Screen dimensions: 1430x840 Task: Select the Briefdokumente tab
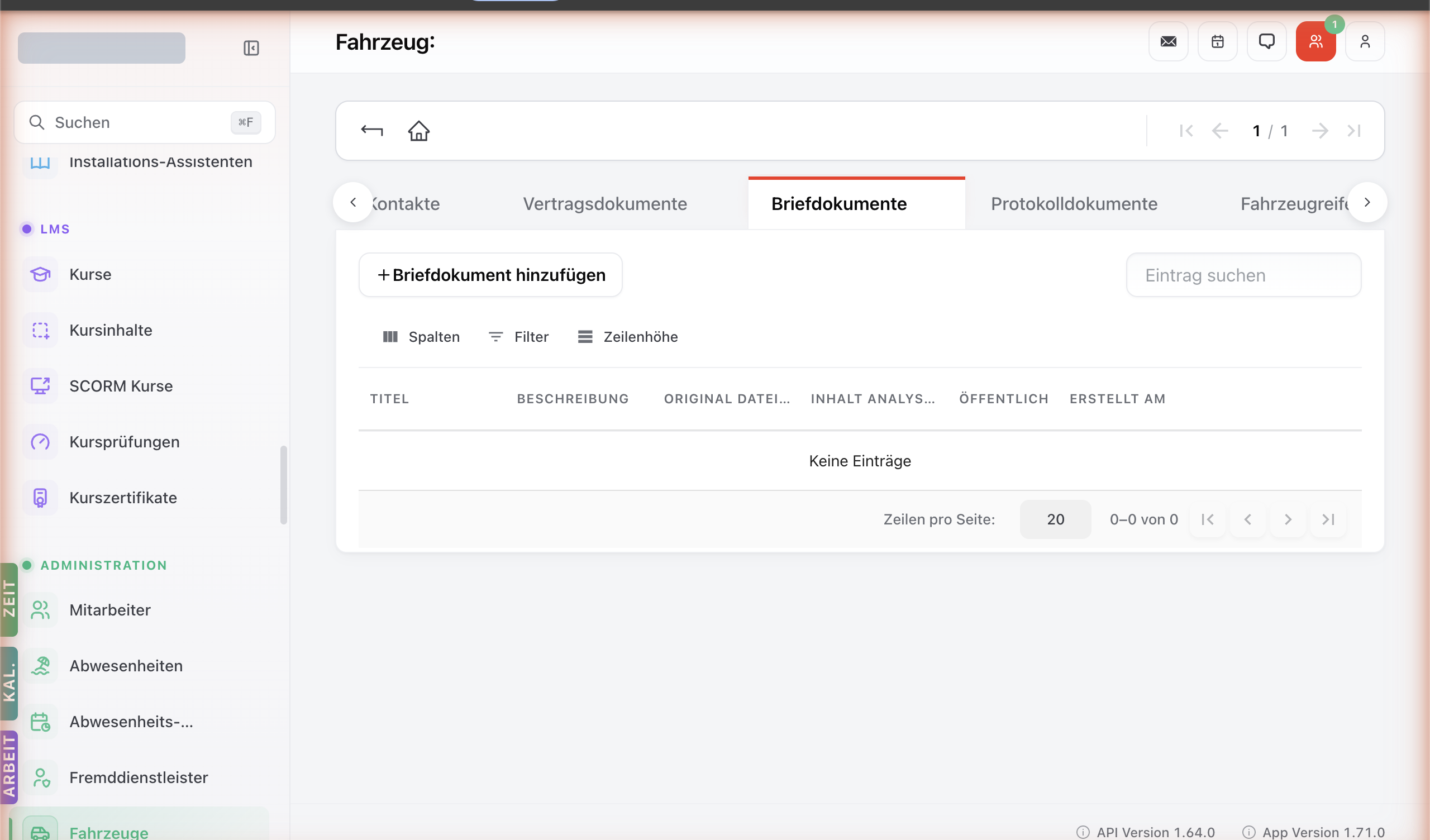856,204
